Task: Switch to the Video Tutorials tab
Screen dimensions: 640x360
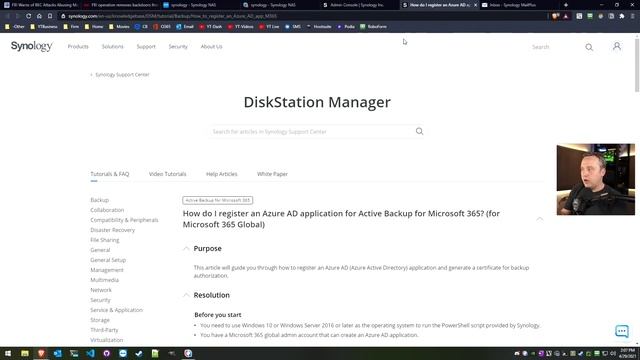Action: (167, 174)
